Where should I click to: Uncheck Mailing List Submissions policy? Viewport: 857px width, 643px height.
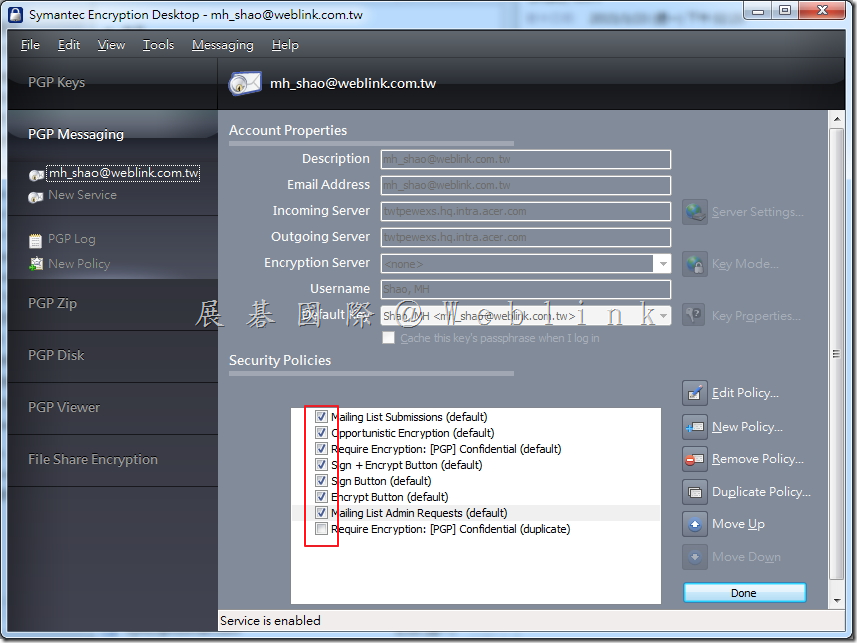[321, 417]
